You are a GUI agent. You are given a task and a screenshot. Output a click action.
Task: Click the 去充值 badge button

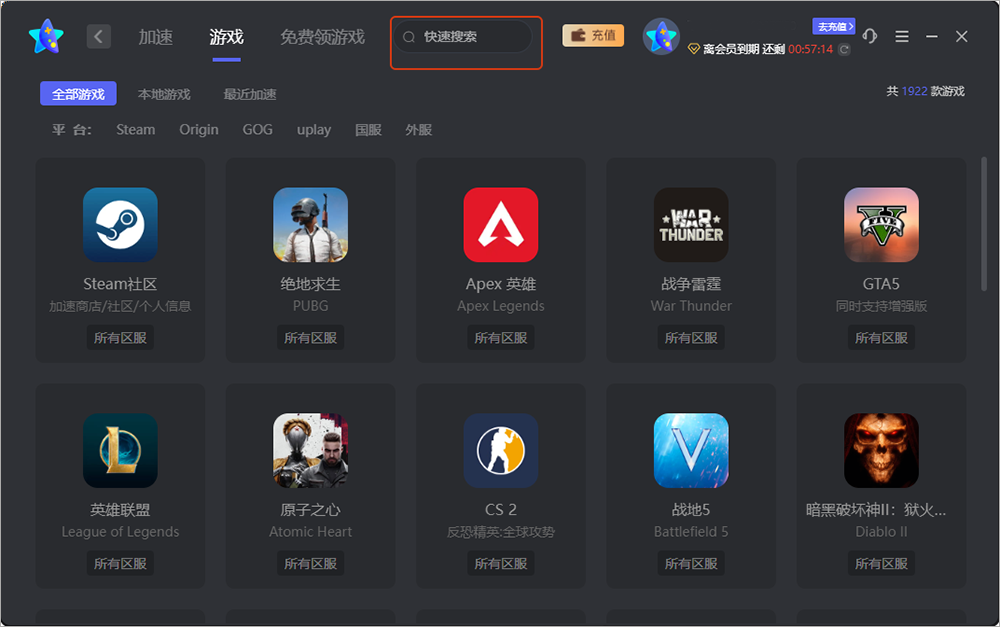(x=834, y=26)
